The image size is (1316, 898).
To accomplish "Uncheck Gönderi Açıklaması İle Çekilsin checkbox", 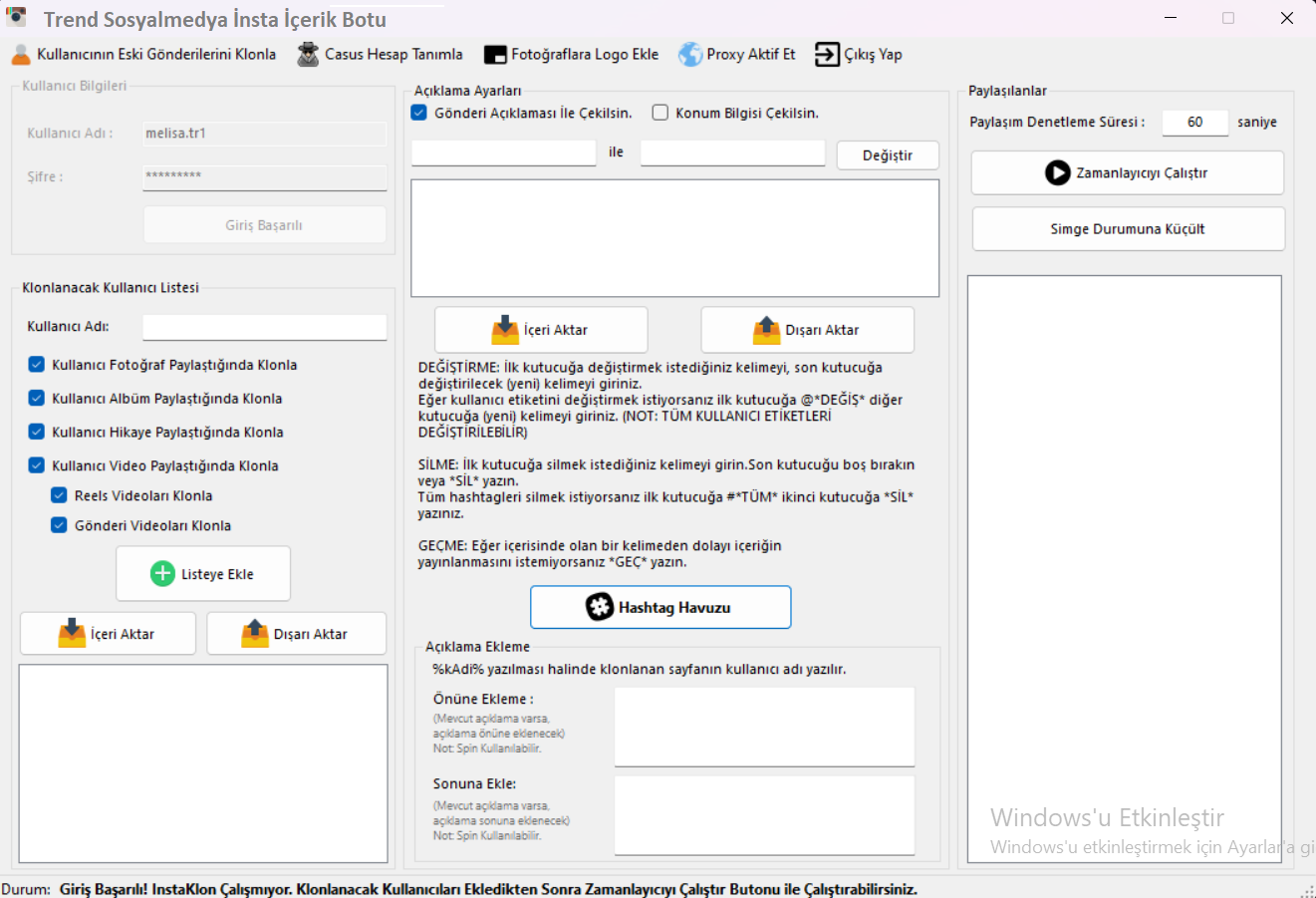I will (419, 113).
